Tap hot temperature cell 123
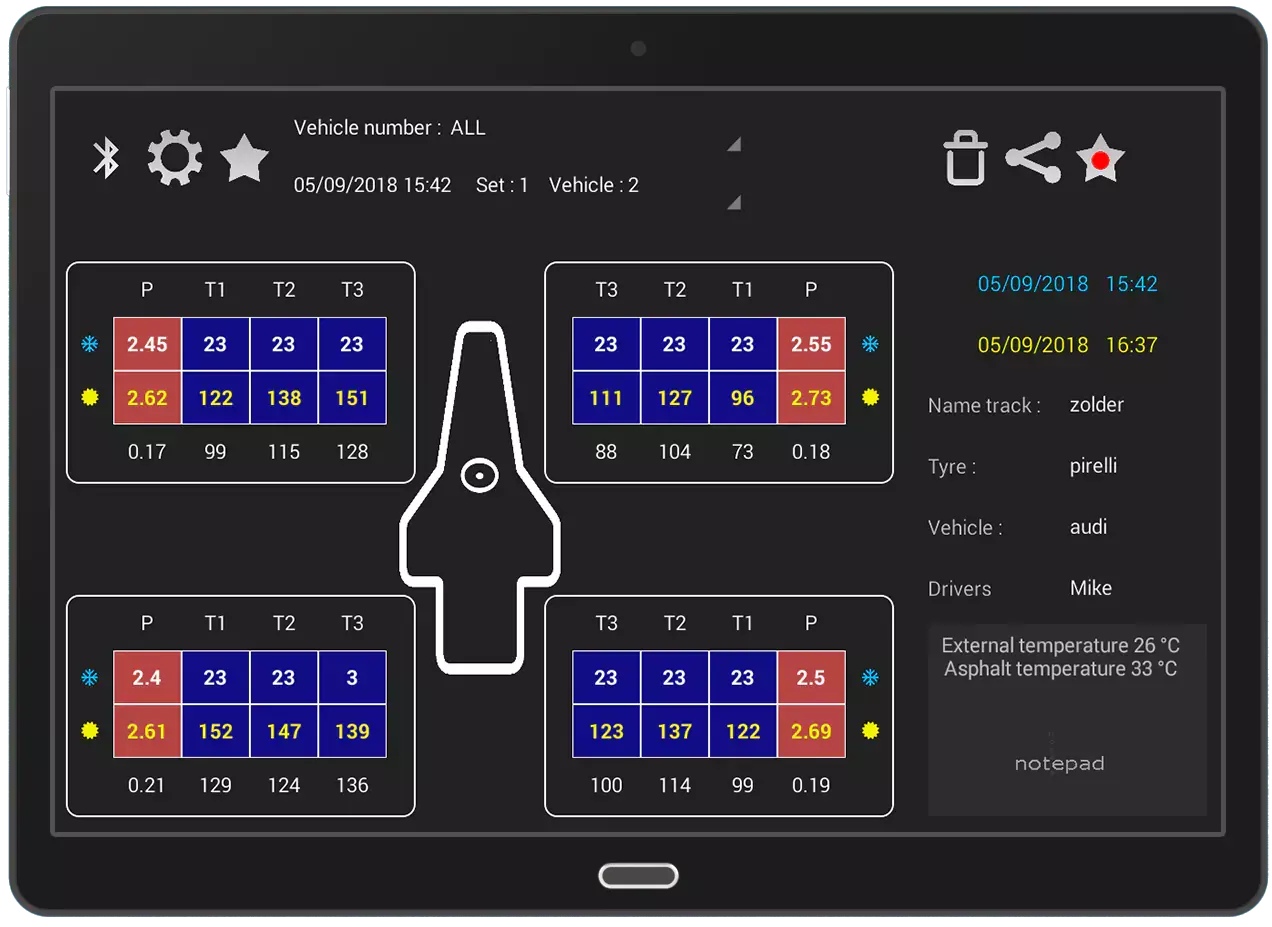1272x927 pixels. tap(606, 731)
